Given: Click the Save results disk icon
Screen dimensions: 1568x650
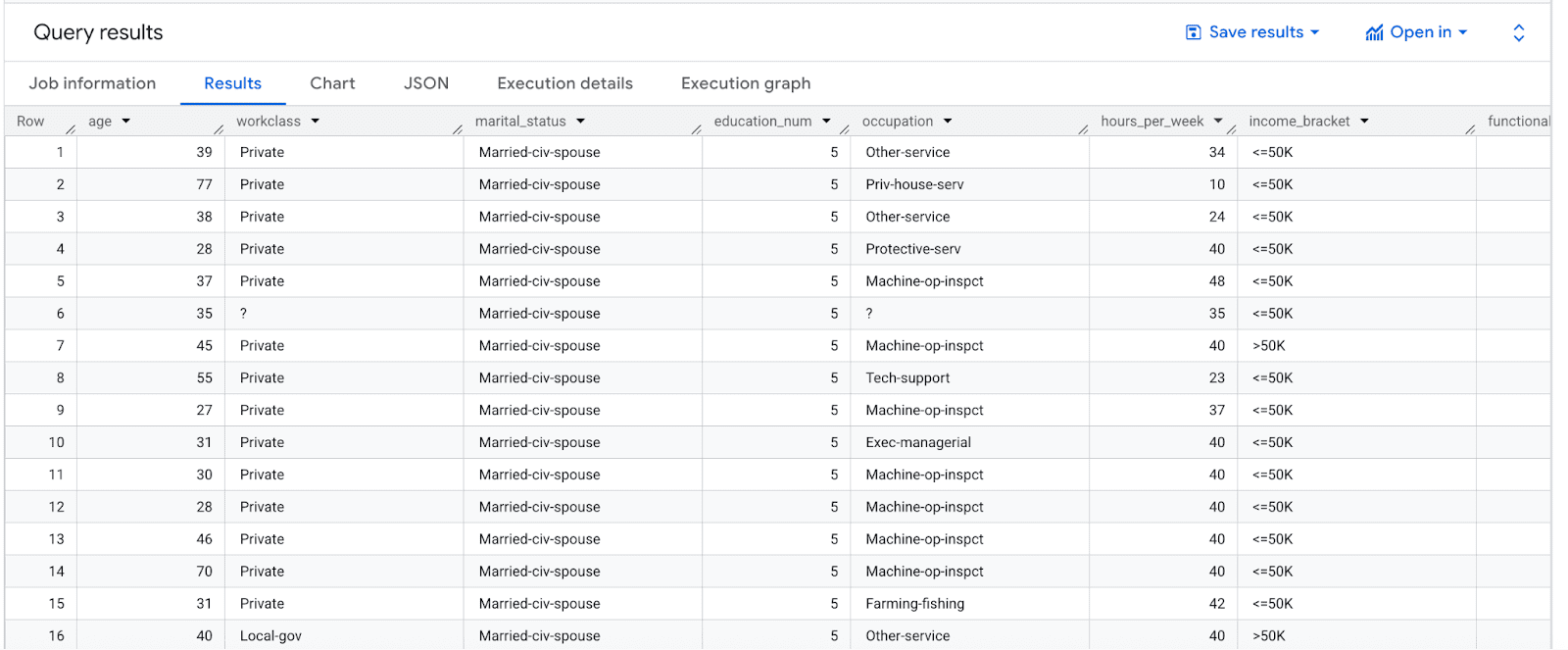Looking at the screenshot, I should [1193, 32].
